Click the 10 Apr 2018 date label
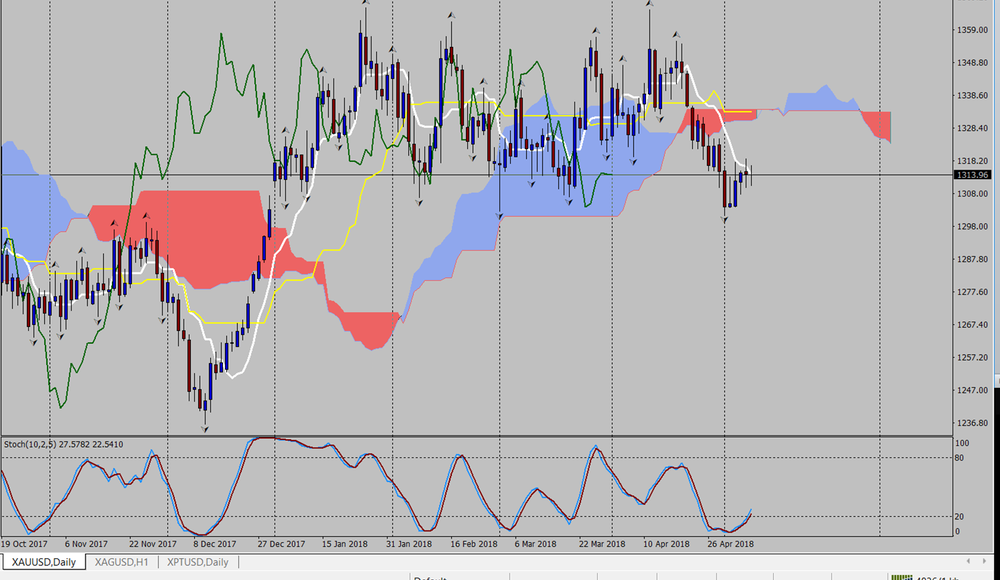Image resolution: width=1000 pixels, height=580 pixels. pyautogui.click(x=666, y=544)
